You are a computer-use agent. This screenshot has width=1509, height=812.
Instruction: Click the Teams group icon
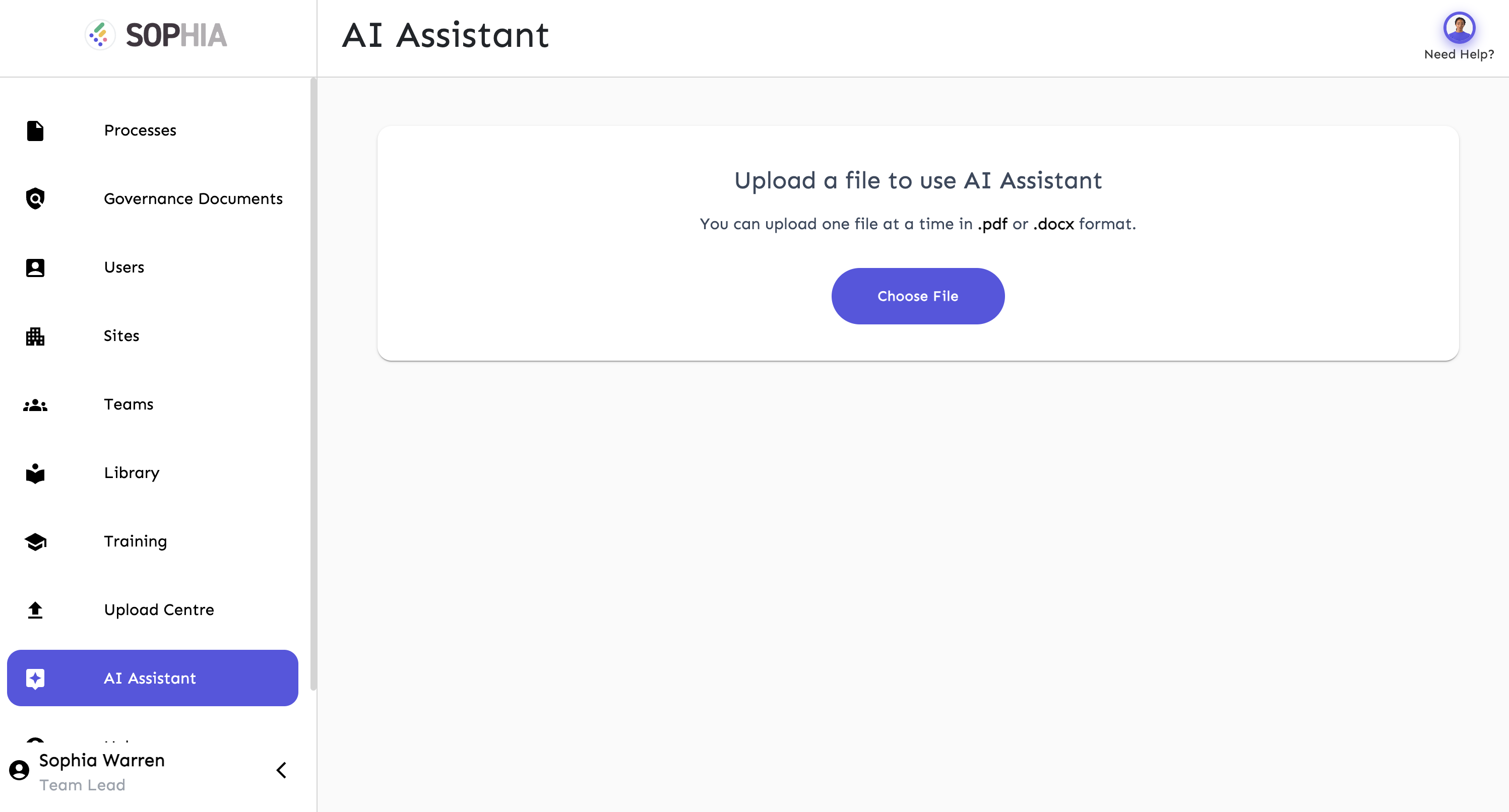(x=35, y=404)
